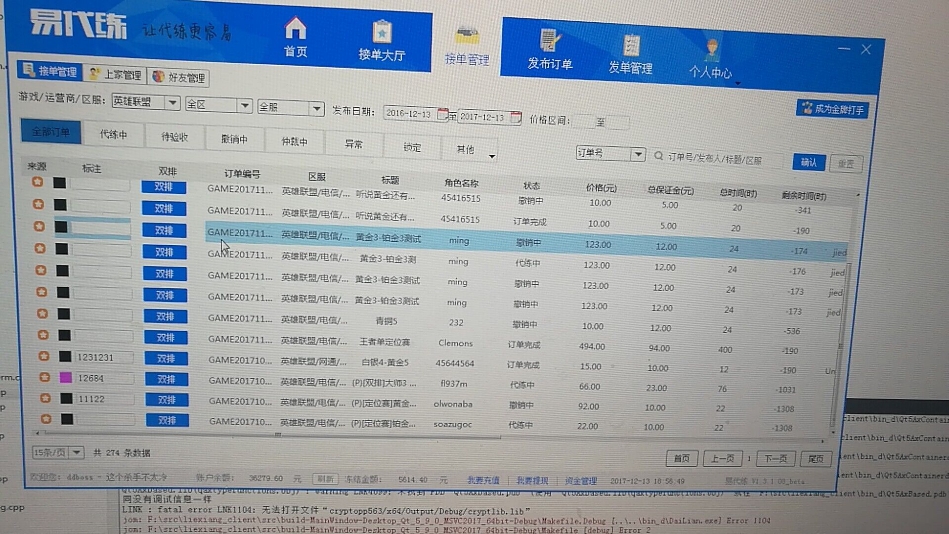Switch to the 接单管理 sub-tab
The image size is (949, 534).
(x=50, y=71)
